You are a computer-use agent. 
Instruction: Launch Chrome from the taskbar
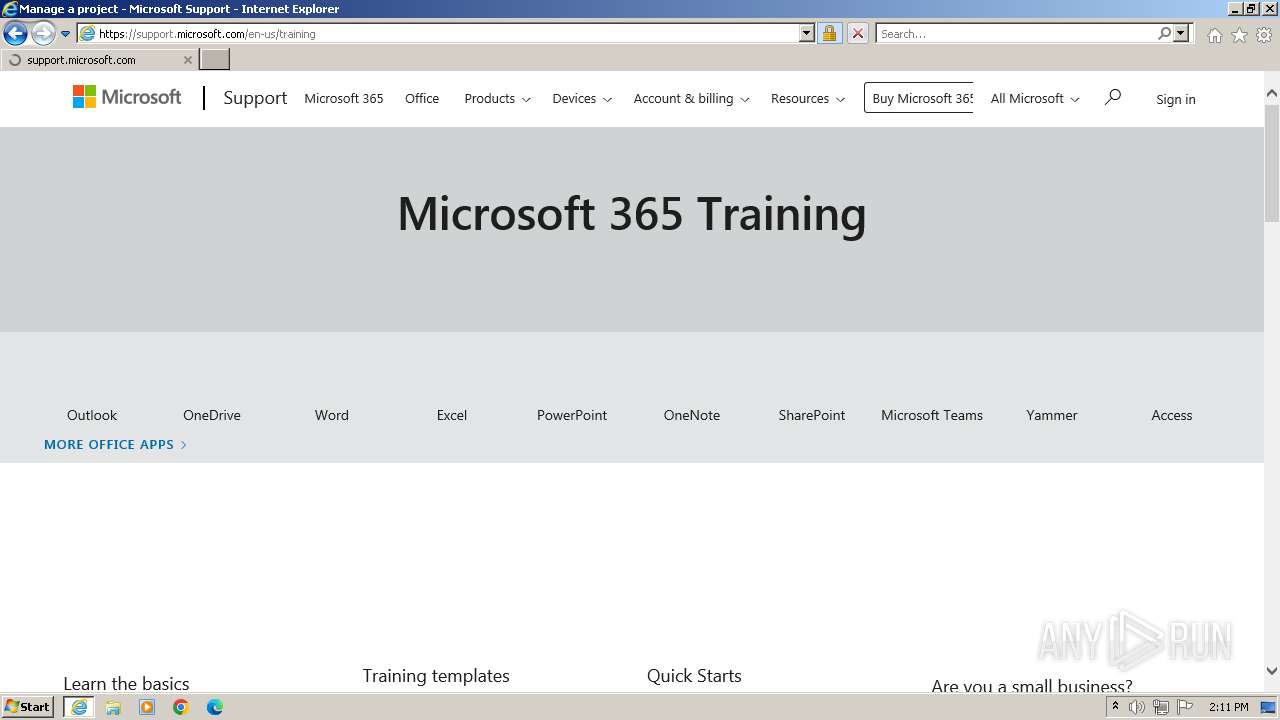coord(181,707)
